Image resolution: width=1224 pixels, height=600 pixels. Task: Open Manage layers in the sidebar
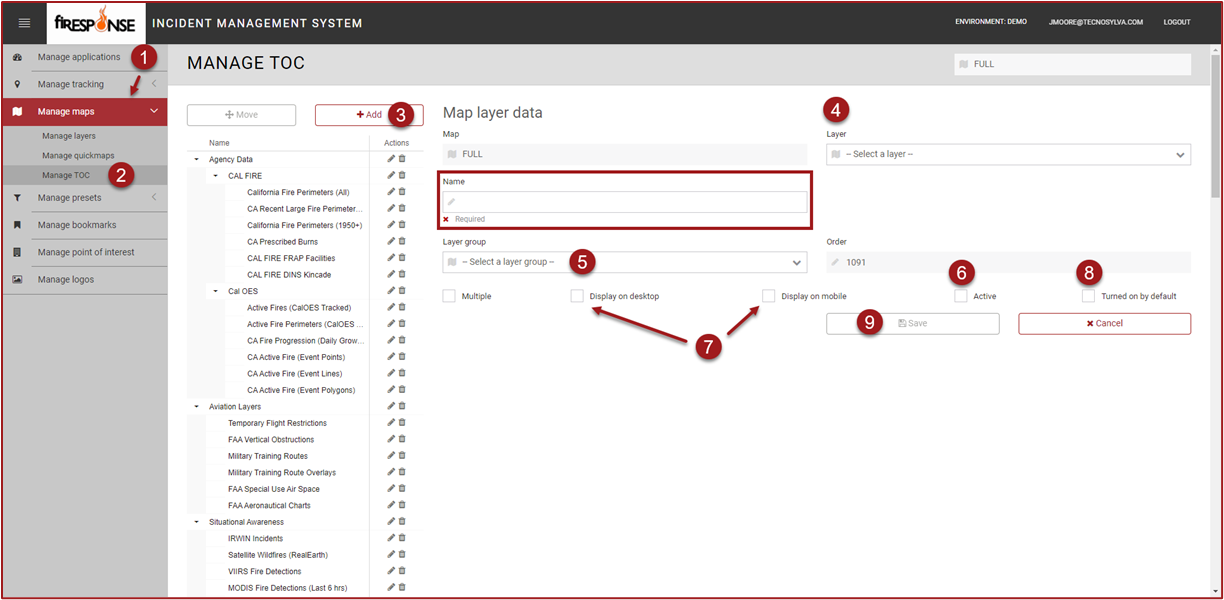click(69, 135)
